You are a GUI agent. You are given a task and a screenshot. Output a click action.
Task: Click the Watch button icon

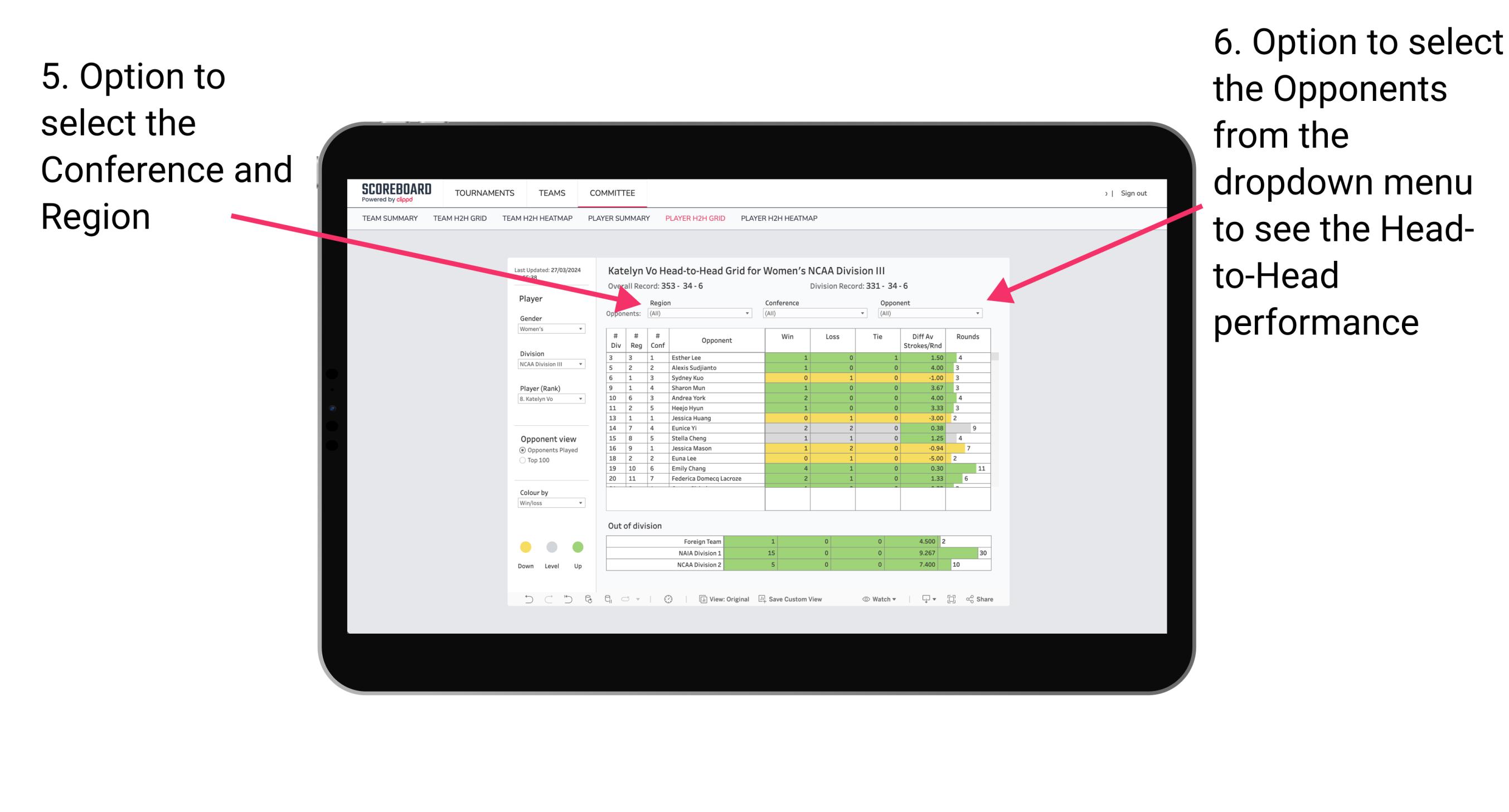tap(863, 601)
